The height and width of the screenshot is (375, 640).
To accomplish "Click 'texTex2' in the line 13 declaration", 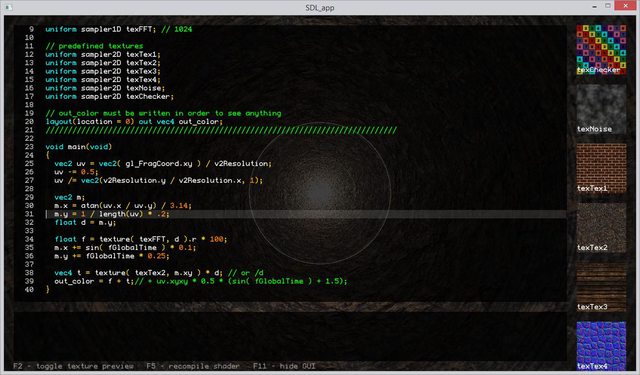I will click(x=141, y=63).
